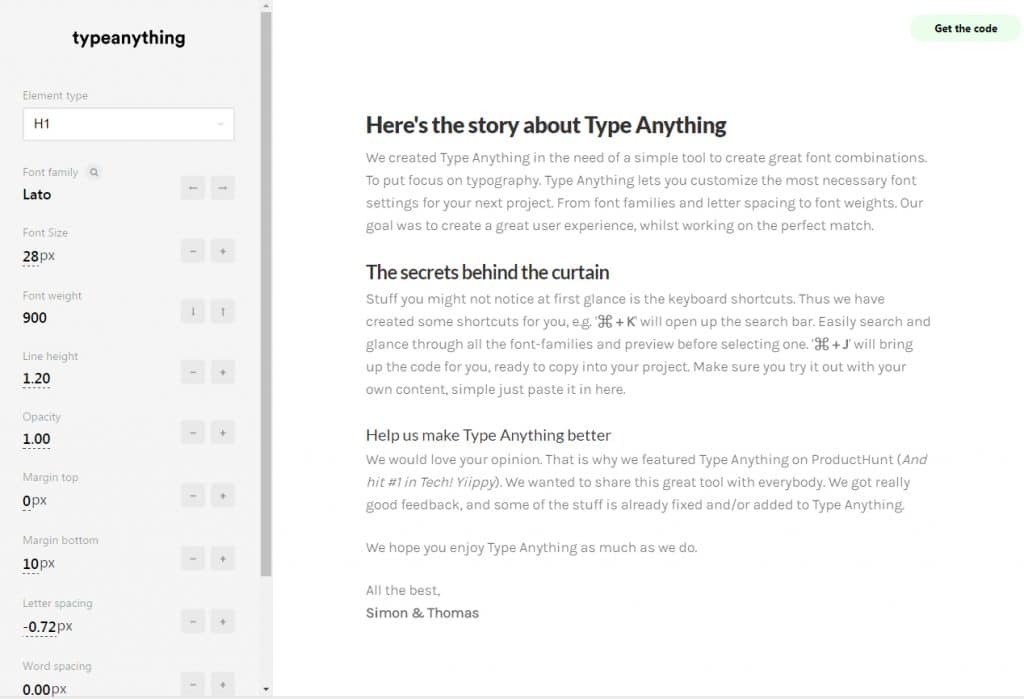This screenshot has height=699, width=1024.
Task: Increase line height plus button
Action: [x=223, y=372]
